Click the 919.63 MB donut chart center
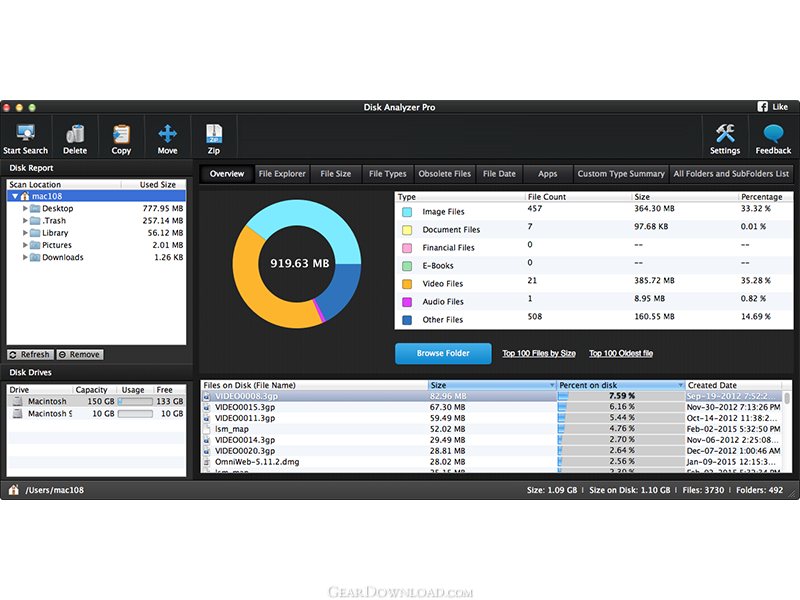 (x=299, y=263)
